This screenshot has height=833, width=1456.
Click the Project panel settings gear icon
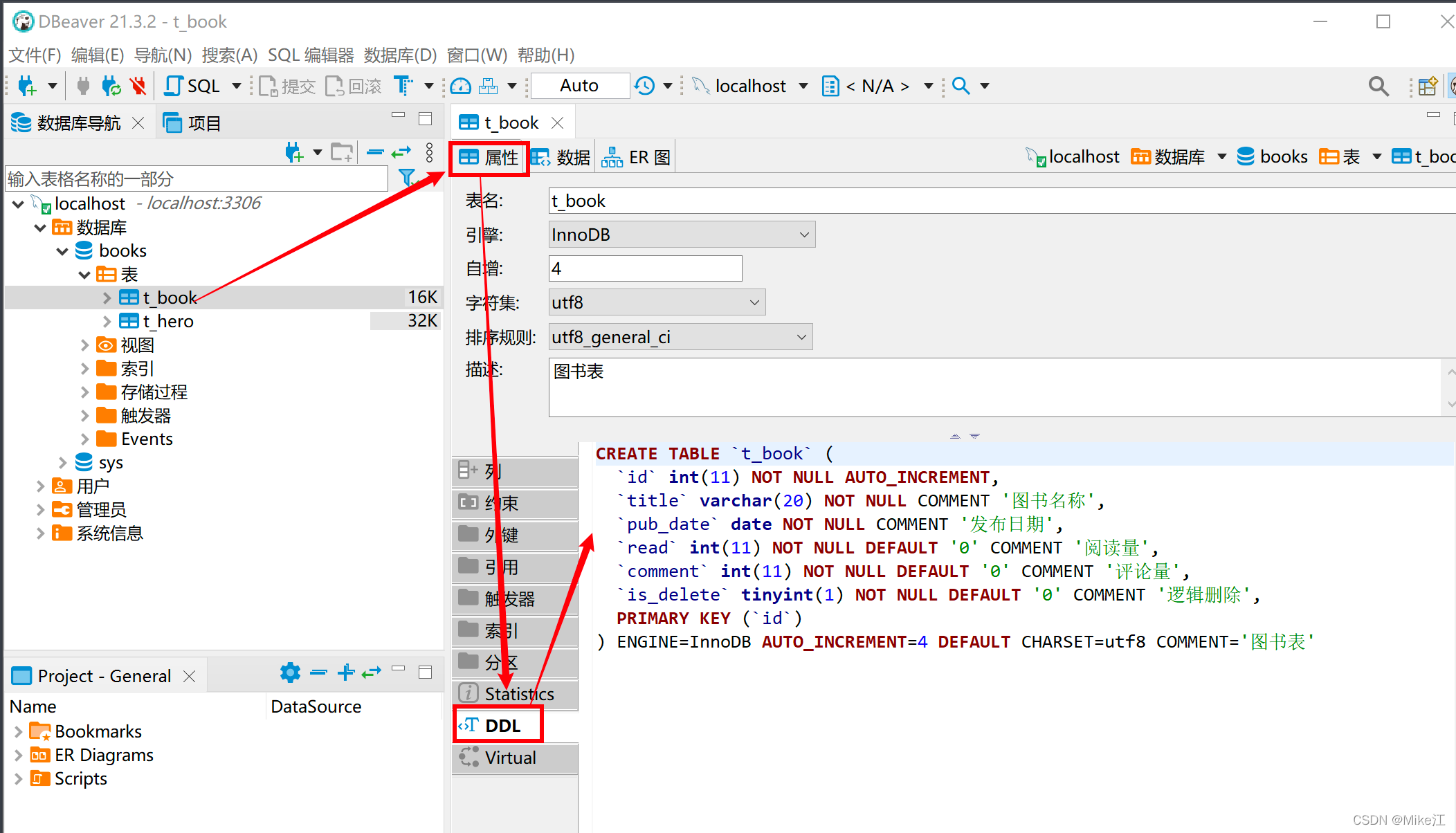pyautogui.click(x=290, y=672)
